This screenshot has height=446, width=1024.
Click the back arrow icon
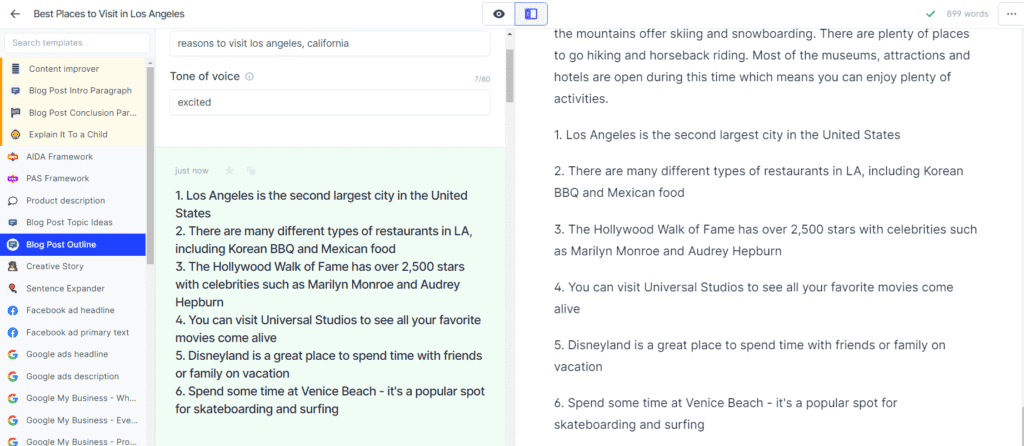(x=15, y=14)
